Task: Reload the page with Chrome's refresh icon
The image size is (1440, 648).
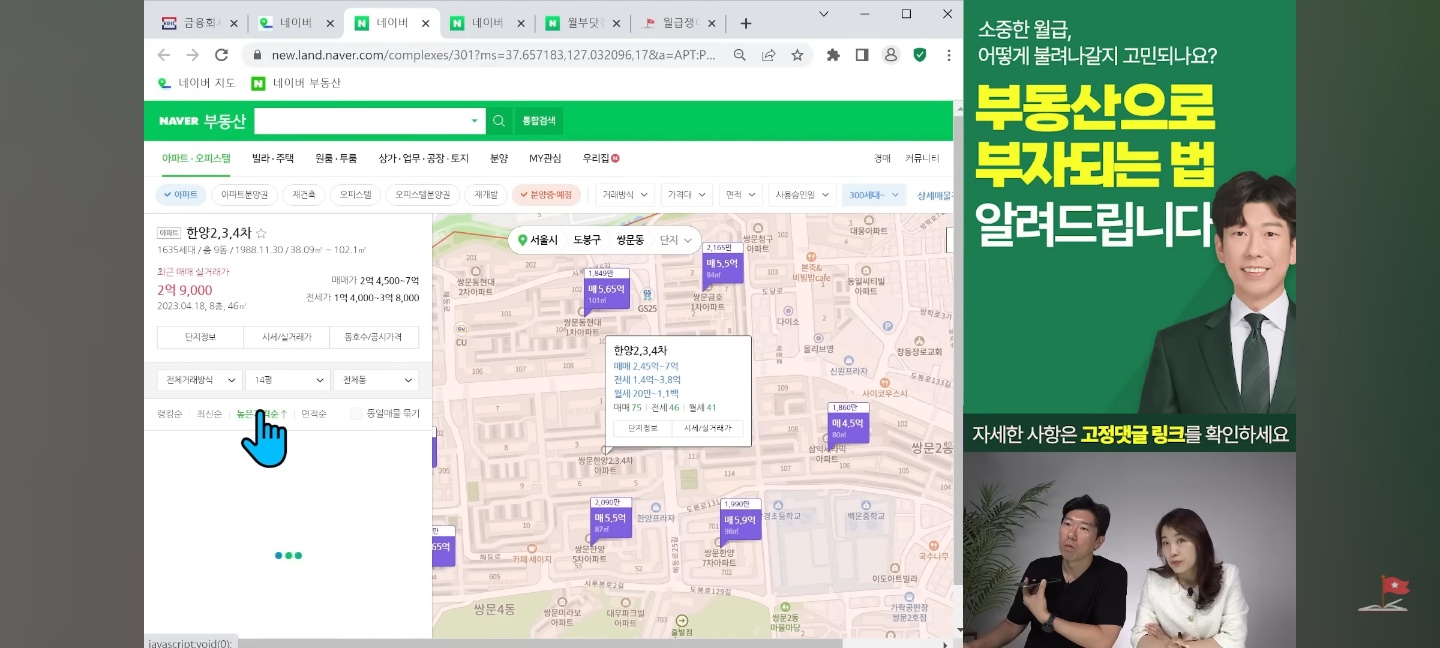Action: [222, 55]
